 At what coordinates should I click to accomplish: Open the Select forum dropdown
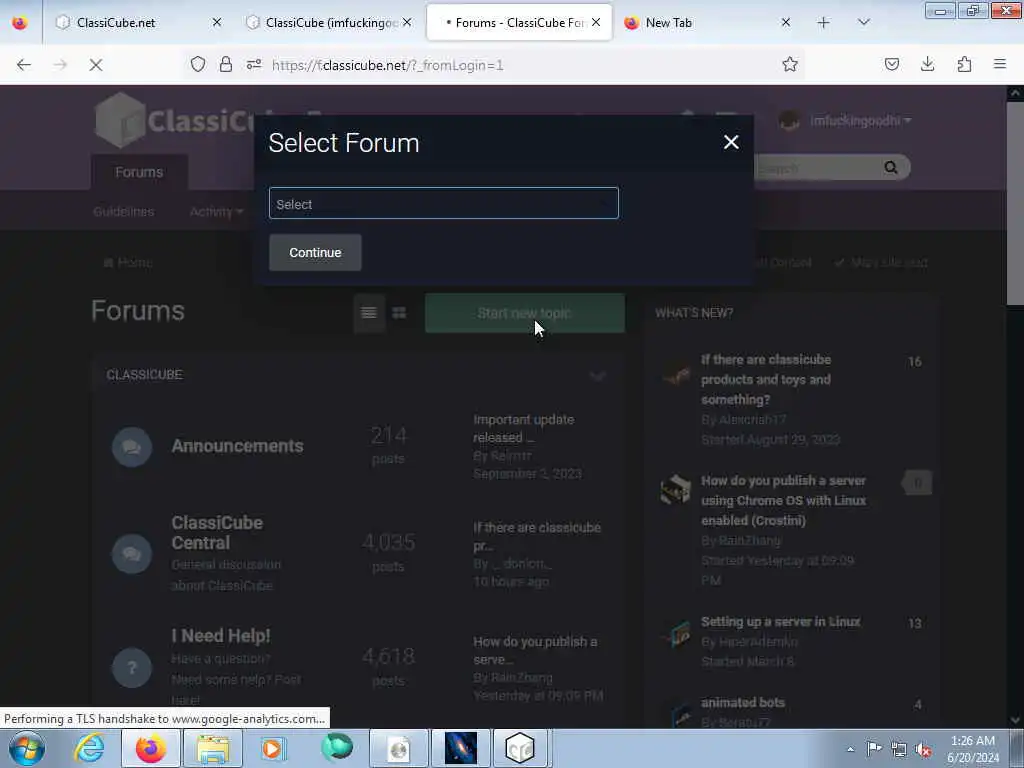point(443,203)
